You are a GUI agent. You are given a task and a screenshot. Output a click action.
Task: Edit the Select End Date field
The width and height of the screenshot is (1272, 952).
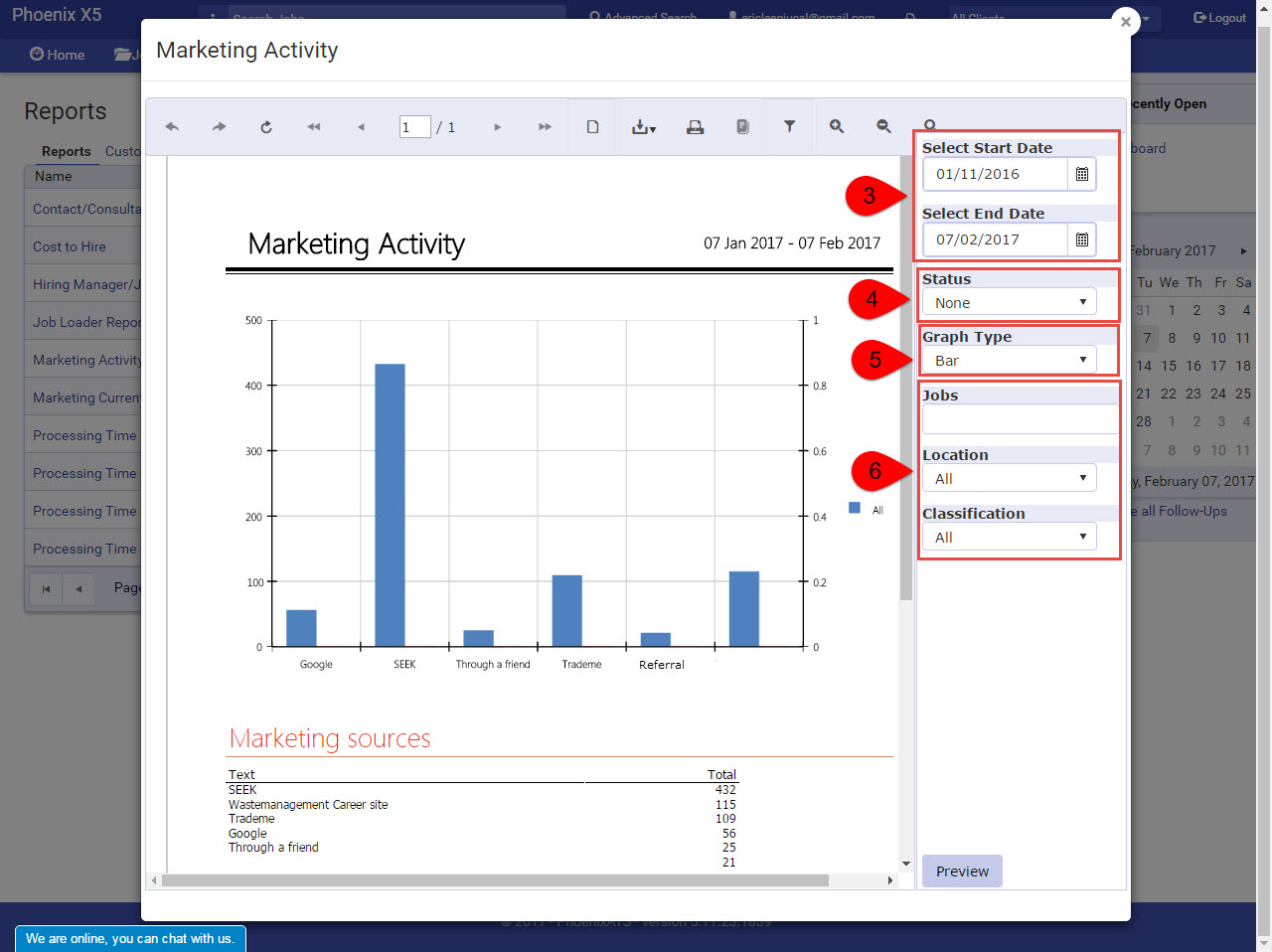(x=996, y=239)
